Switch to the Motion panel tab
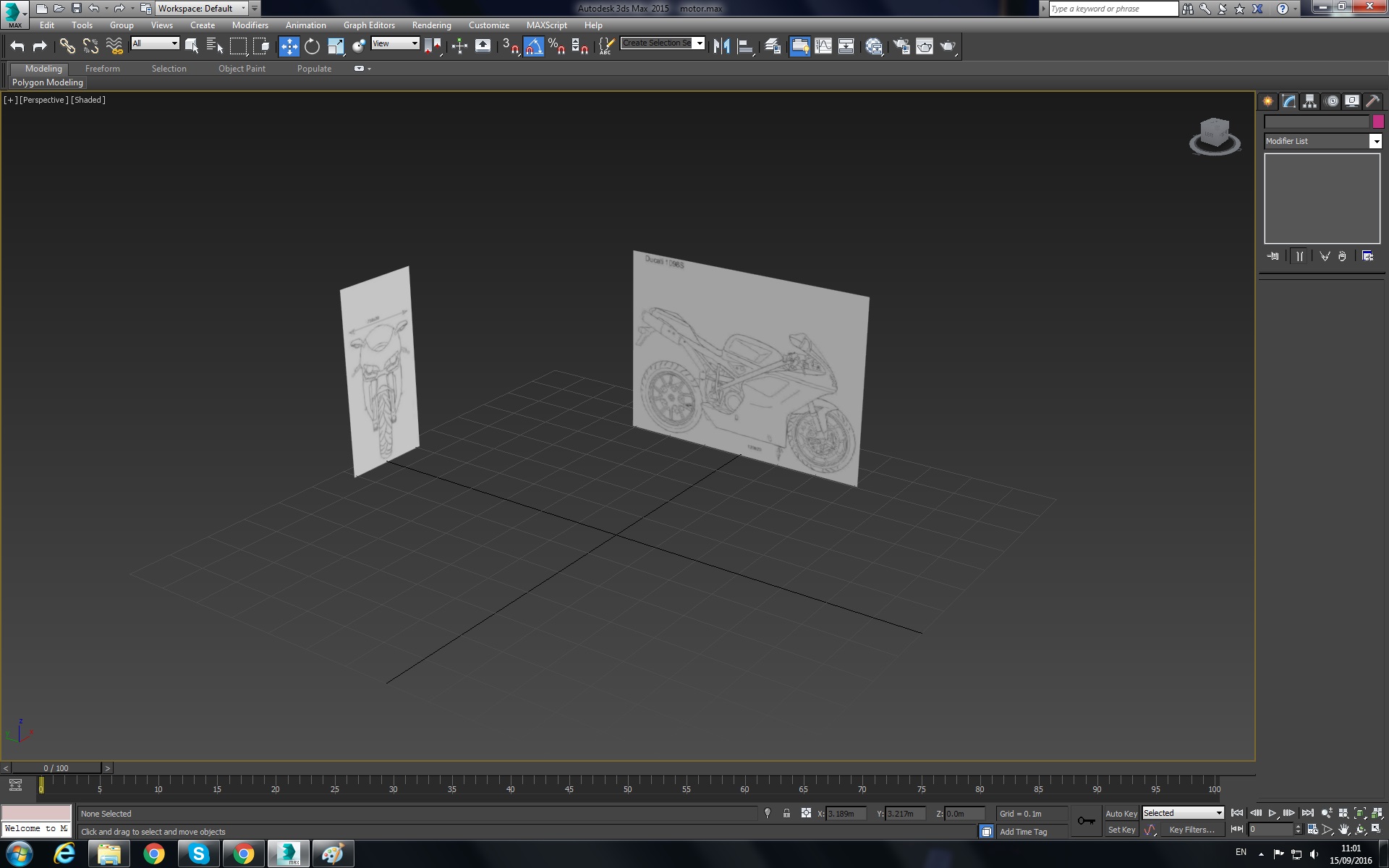 pyautogui.click(x=1332, y=101)
